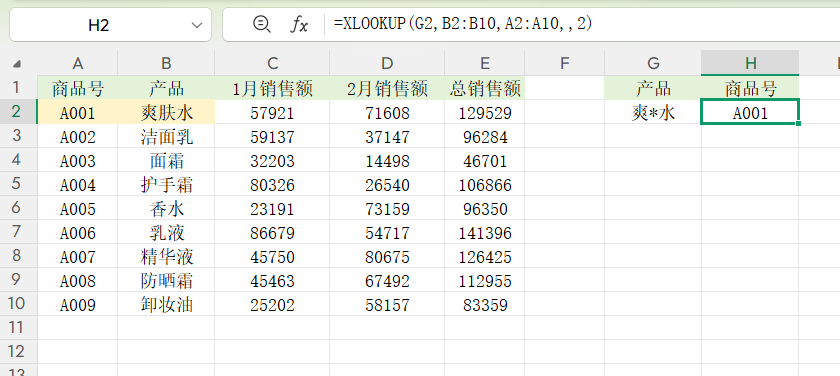840x376 pixels.
Task: Select cell with value 129529
Action: [x=484, y=112]
